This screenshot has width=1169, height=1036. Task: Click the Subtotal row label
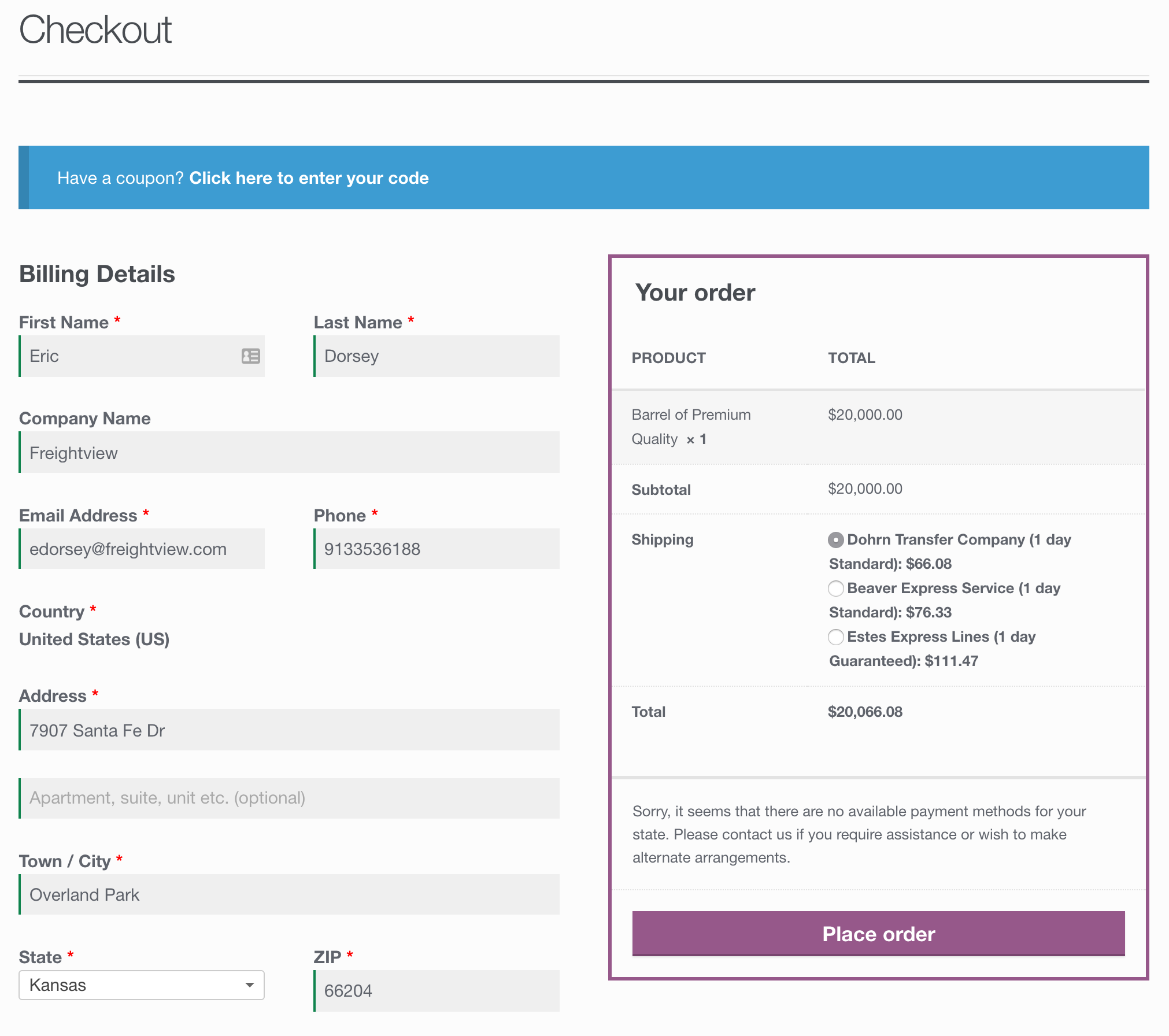(661, 490)
